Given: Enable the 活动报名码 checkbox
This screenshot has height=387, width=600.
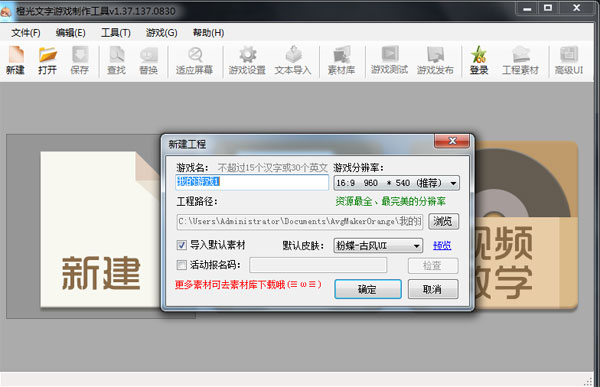Looking at the screenshot, I should tap(182, 265).
